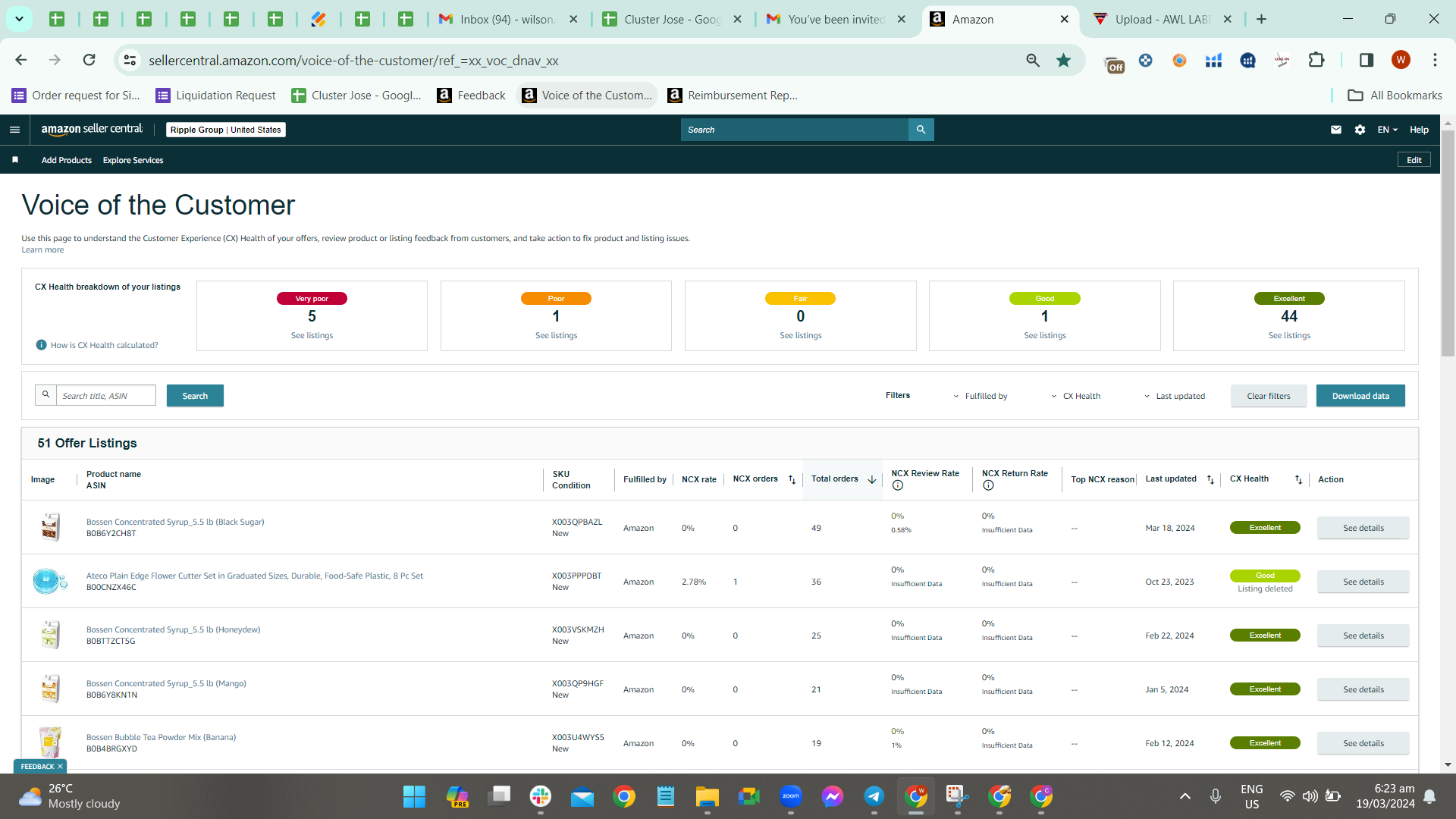Screen dimensions: 1456x819
Task: Open the Seller Central hamburger menu
Action: click(x=14, y=130)
